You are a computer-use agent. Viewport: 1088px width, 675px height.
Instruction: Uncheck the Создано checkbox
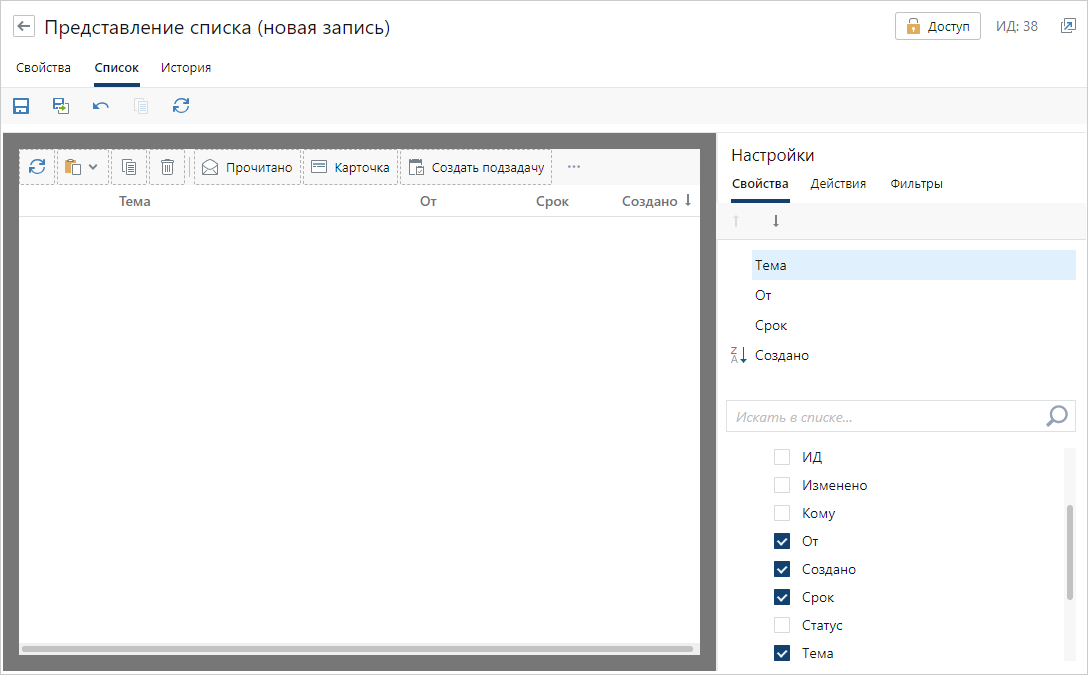782,569
